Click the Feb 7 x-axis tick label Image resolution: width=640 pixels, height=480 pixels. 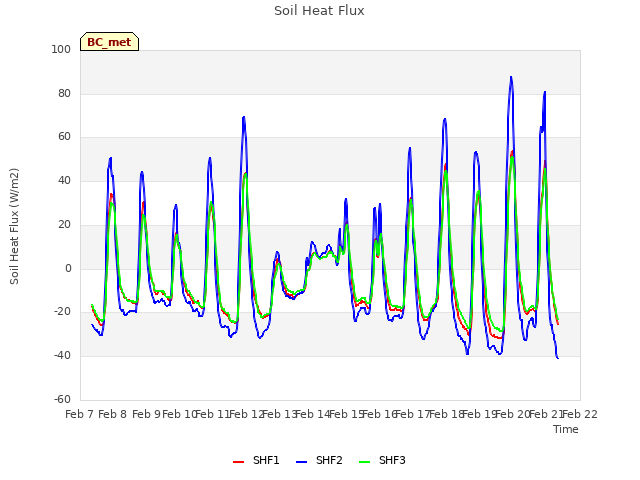(x=80, y=414)
